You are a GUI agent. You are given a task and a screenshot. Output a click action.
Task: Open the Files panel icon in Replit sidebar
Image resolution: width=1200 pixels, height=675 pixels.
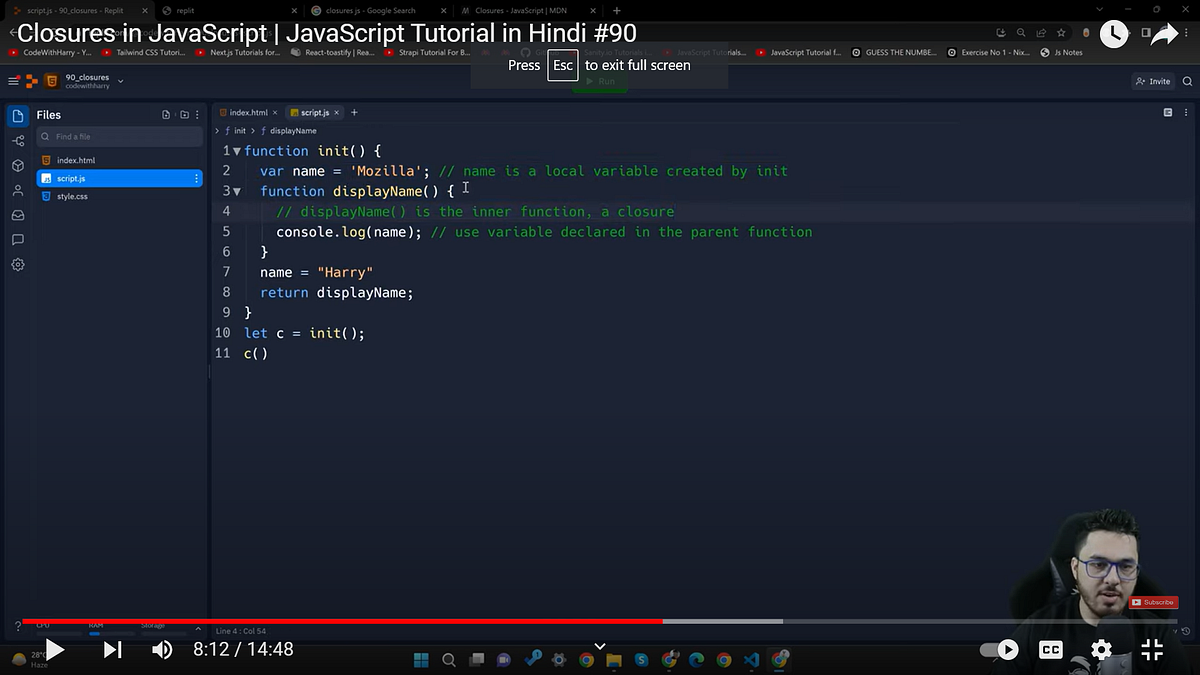18,115
